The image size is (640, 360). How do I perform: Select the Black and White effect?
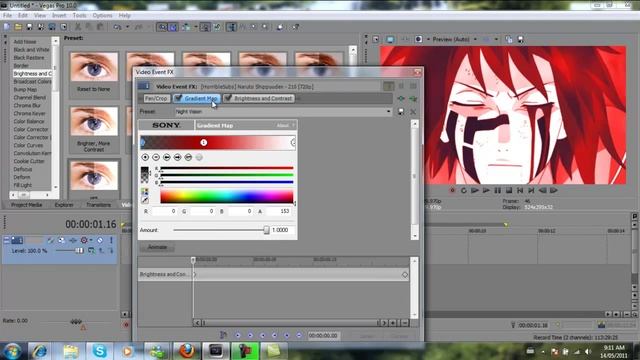(x=31, y=49)
